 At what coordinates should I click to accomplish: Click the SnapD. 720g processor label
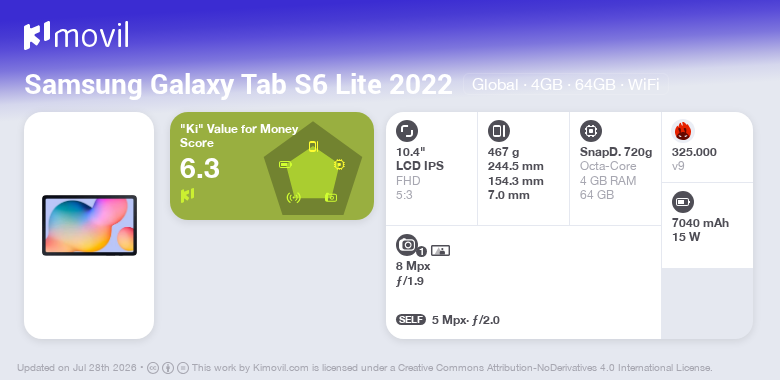[x=616, y=152]
